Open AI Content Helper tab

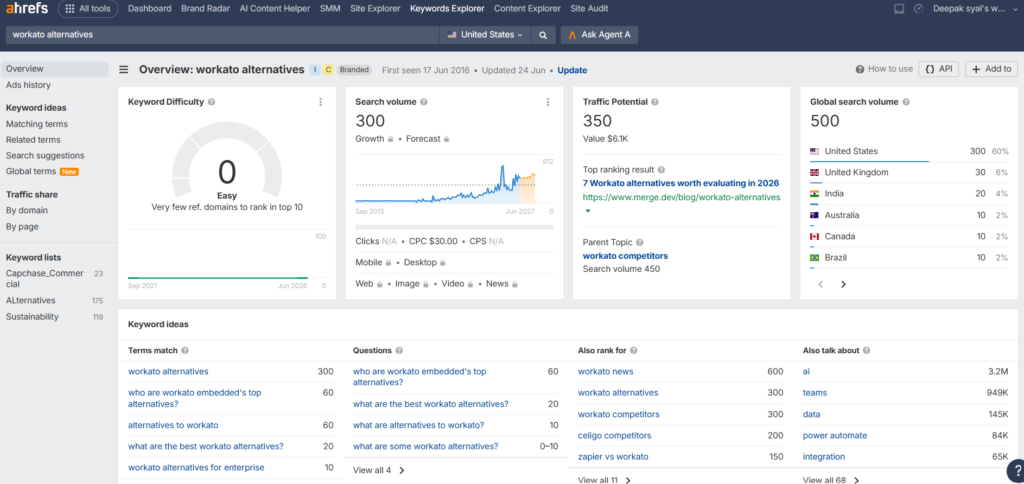pyautogui.click(x=275, y=8)
